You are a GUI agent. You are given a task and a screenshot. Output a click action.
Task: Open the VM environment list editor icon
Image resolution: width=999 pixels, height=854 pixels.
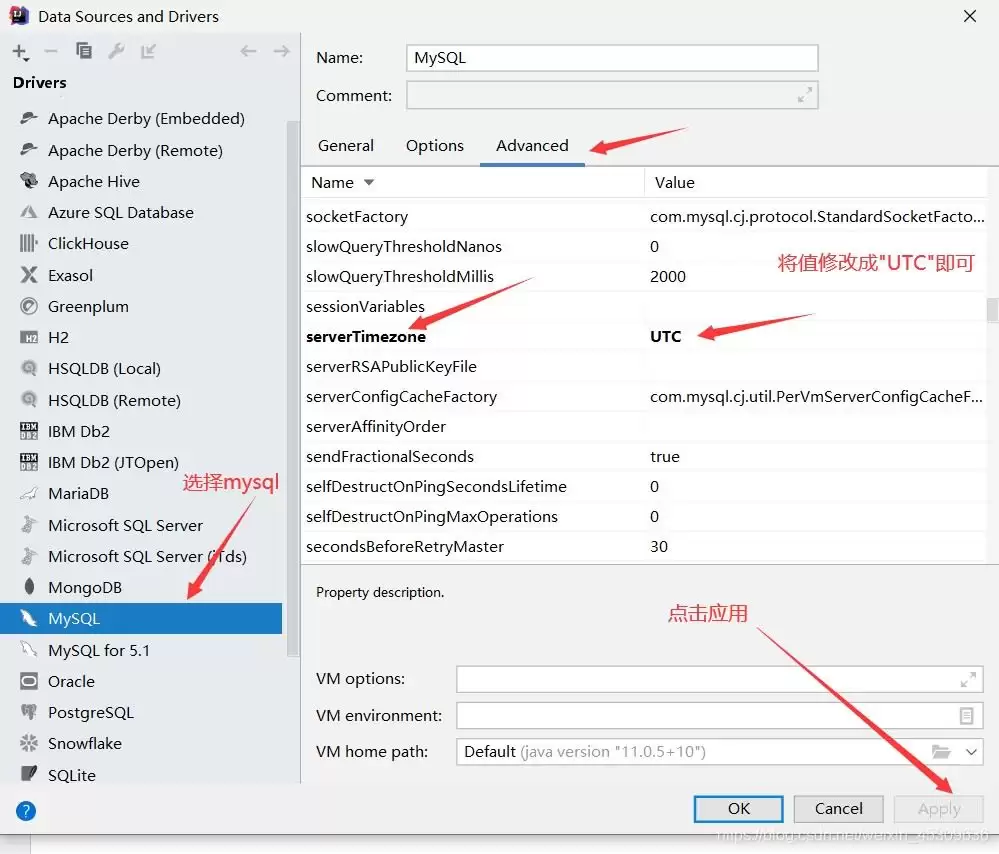coord(967,716)
